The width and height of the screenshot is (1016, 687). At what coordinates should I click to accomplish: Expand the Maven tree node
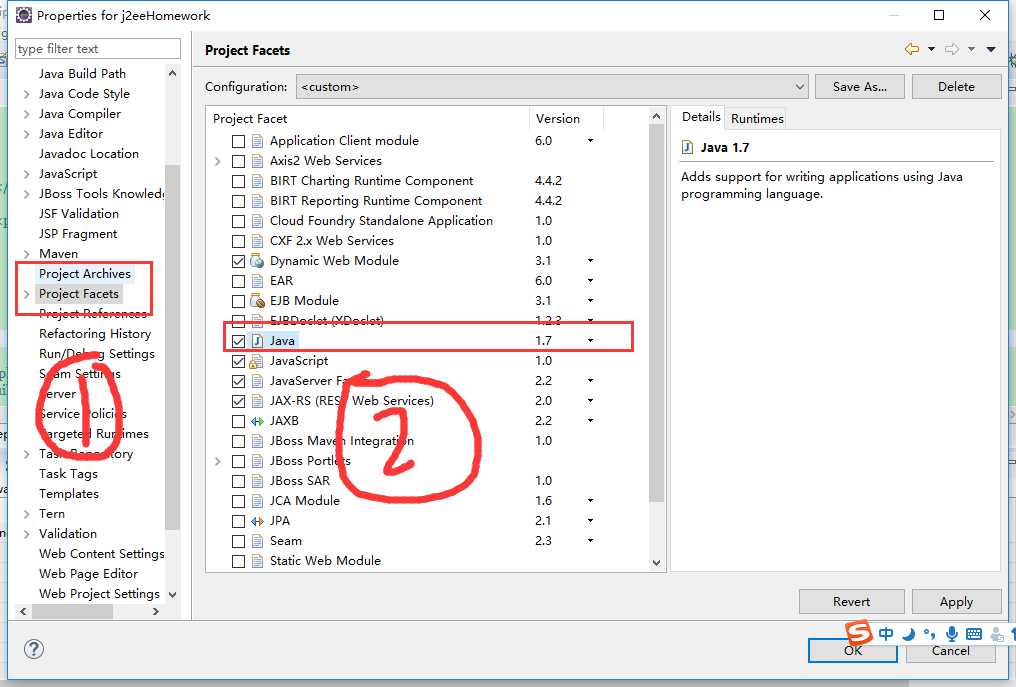[x=27, y=254]
